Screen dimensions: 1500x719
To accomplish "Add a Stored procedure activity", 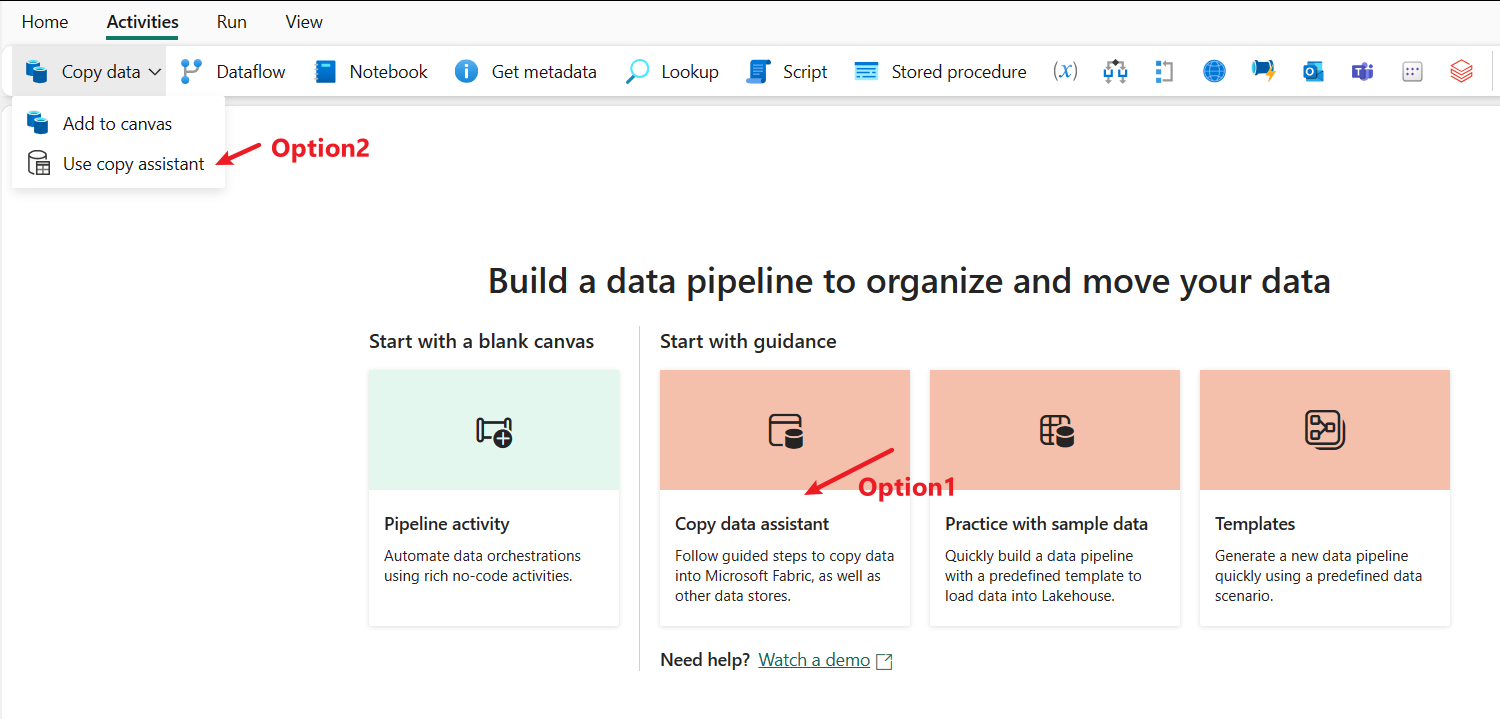I will pyautogui.click(x=940, y=72).
